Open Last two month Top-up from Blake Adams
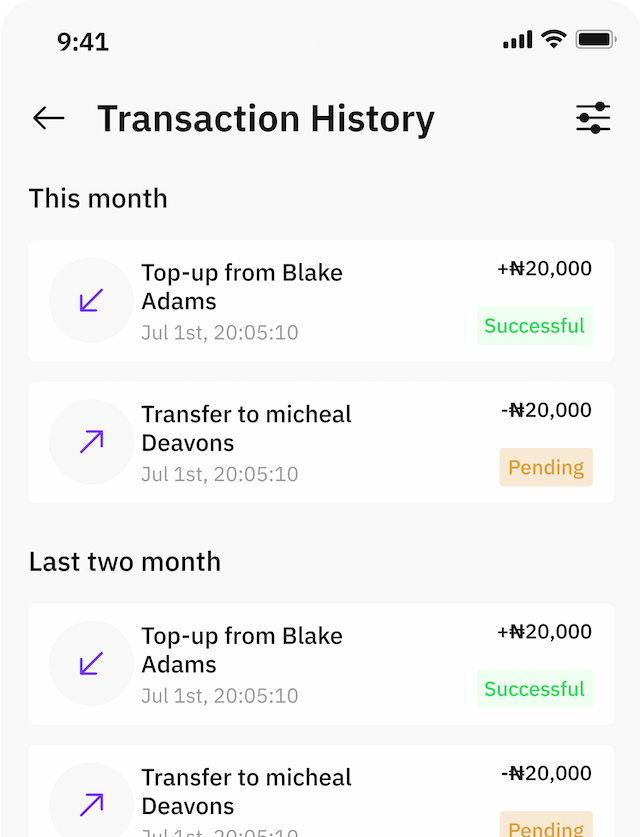The width and height of the screenshot is (640, 837). coord(321,664)
